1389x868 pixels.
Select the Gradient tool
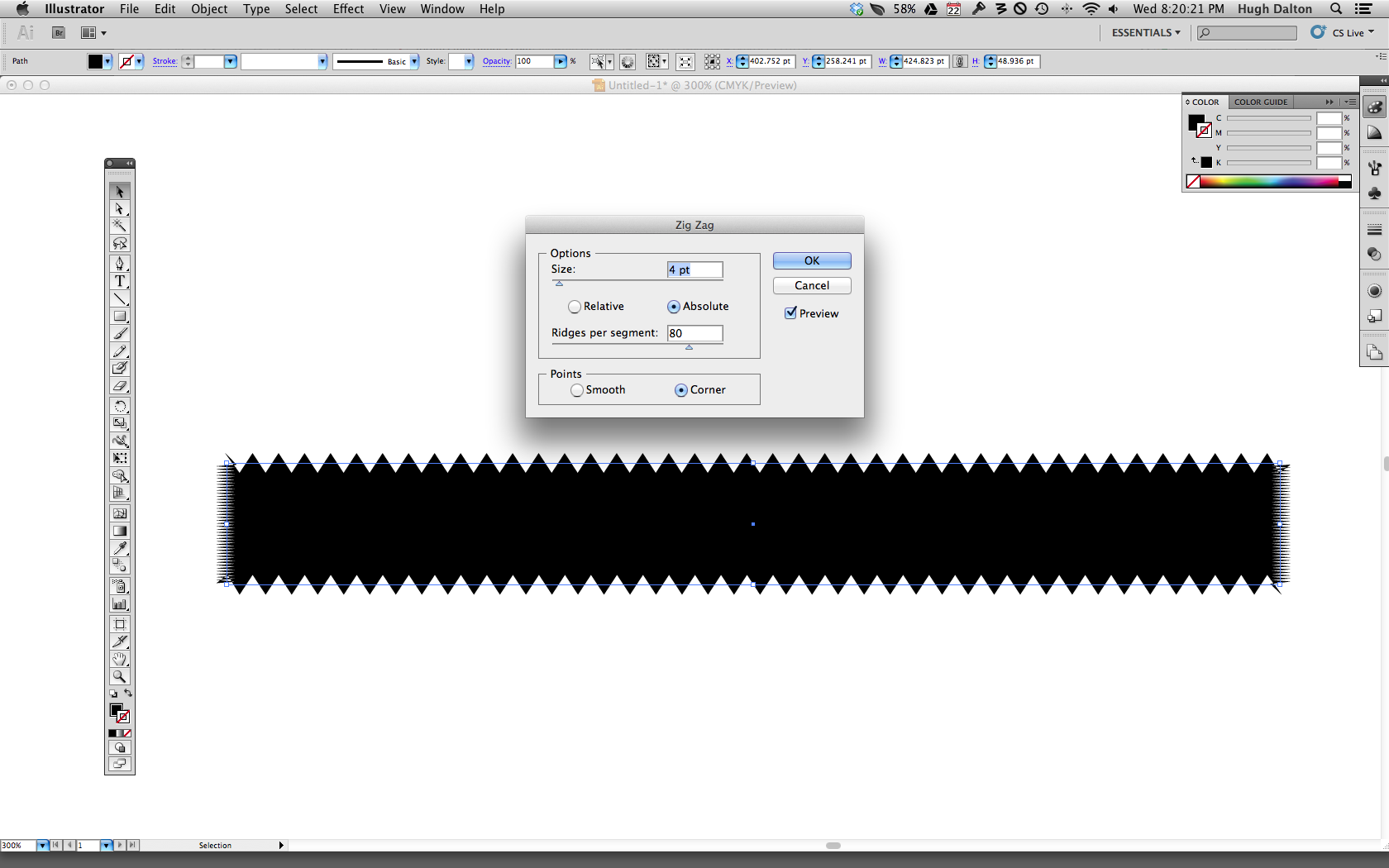point(120,531)
